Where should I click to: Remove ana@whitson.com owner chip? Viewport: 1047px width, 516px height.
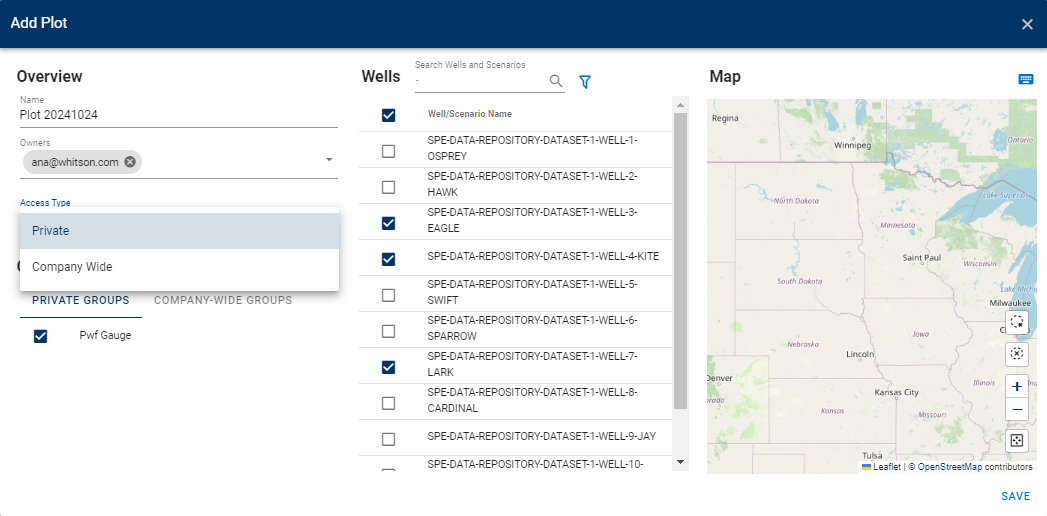[x=130, y=162]
